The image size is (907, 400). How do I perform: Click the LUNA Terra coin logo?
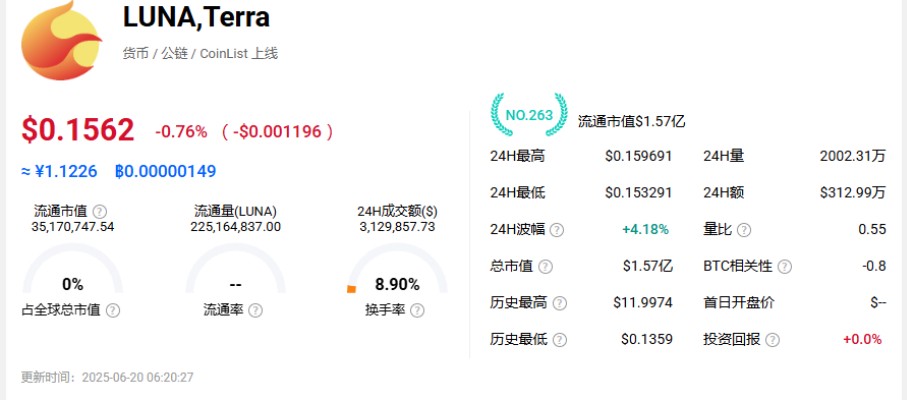[61, 39]
